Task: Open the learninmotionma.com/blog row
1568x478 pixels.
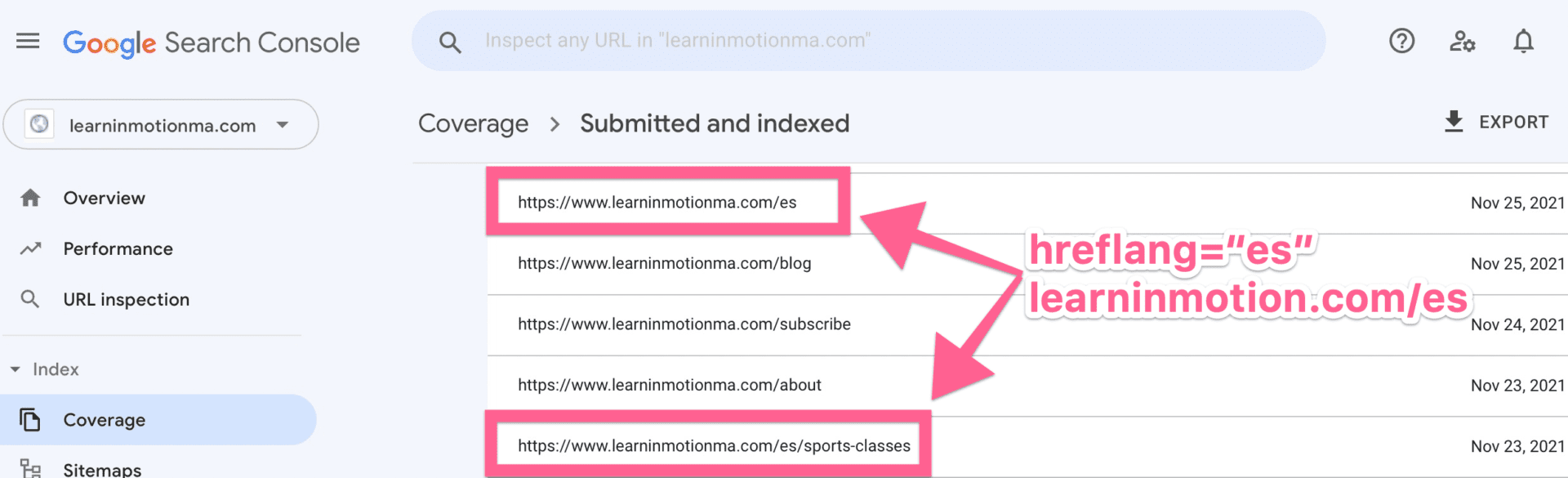Action: (x=1027, y=264)
